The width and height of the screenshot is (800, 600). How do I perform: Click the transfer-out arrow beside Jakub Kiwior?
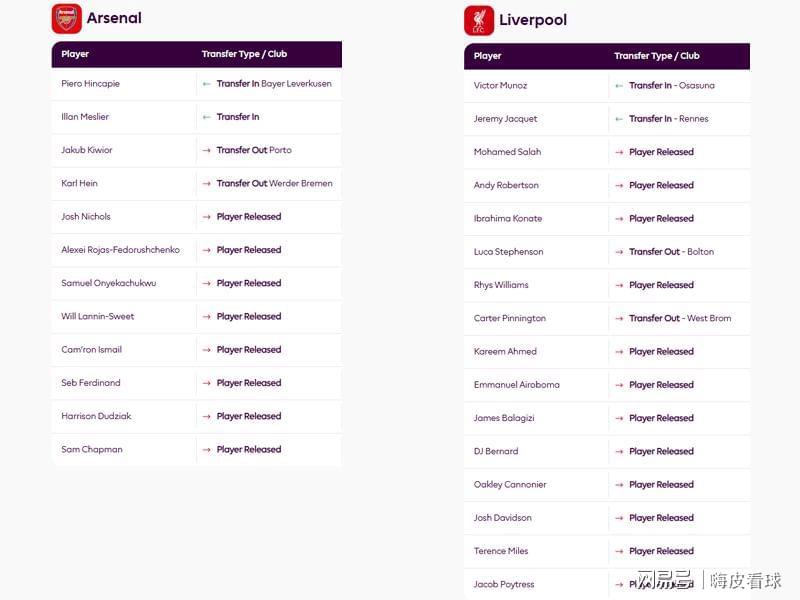coord(206,151)
